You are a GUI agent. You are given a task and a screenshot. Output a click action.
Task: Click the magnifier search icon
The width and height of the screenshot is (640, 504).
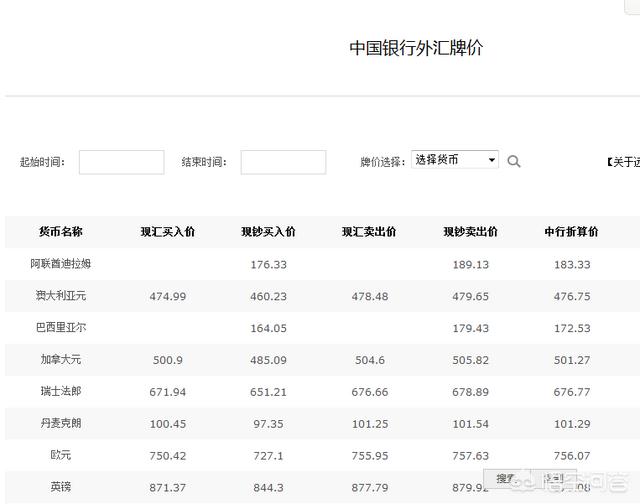point(514,161)
